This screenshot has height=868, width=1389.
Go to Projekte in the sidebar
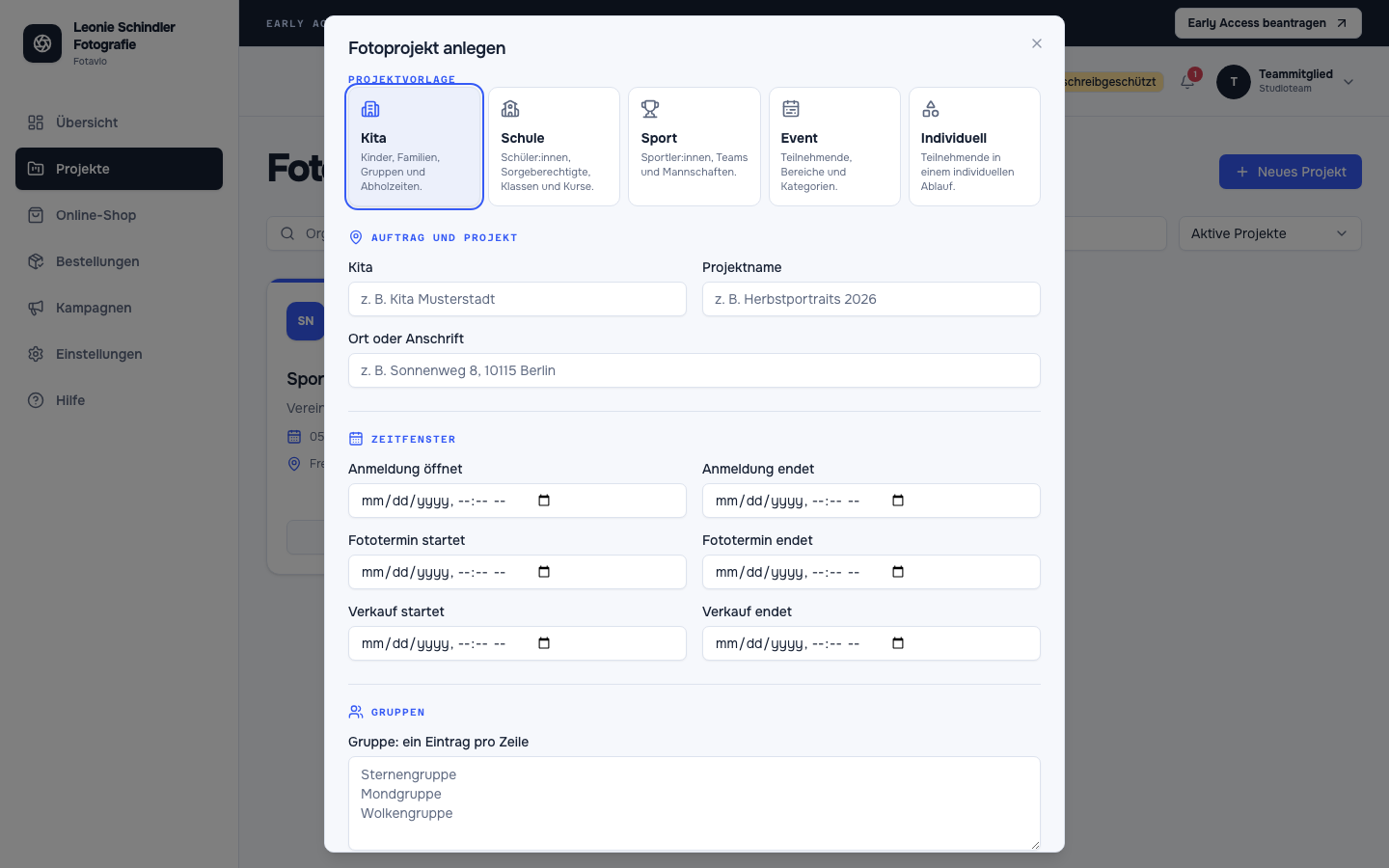tap(119, 169)
